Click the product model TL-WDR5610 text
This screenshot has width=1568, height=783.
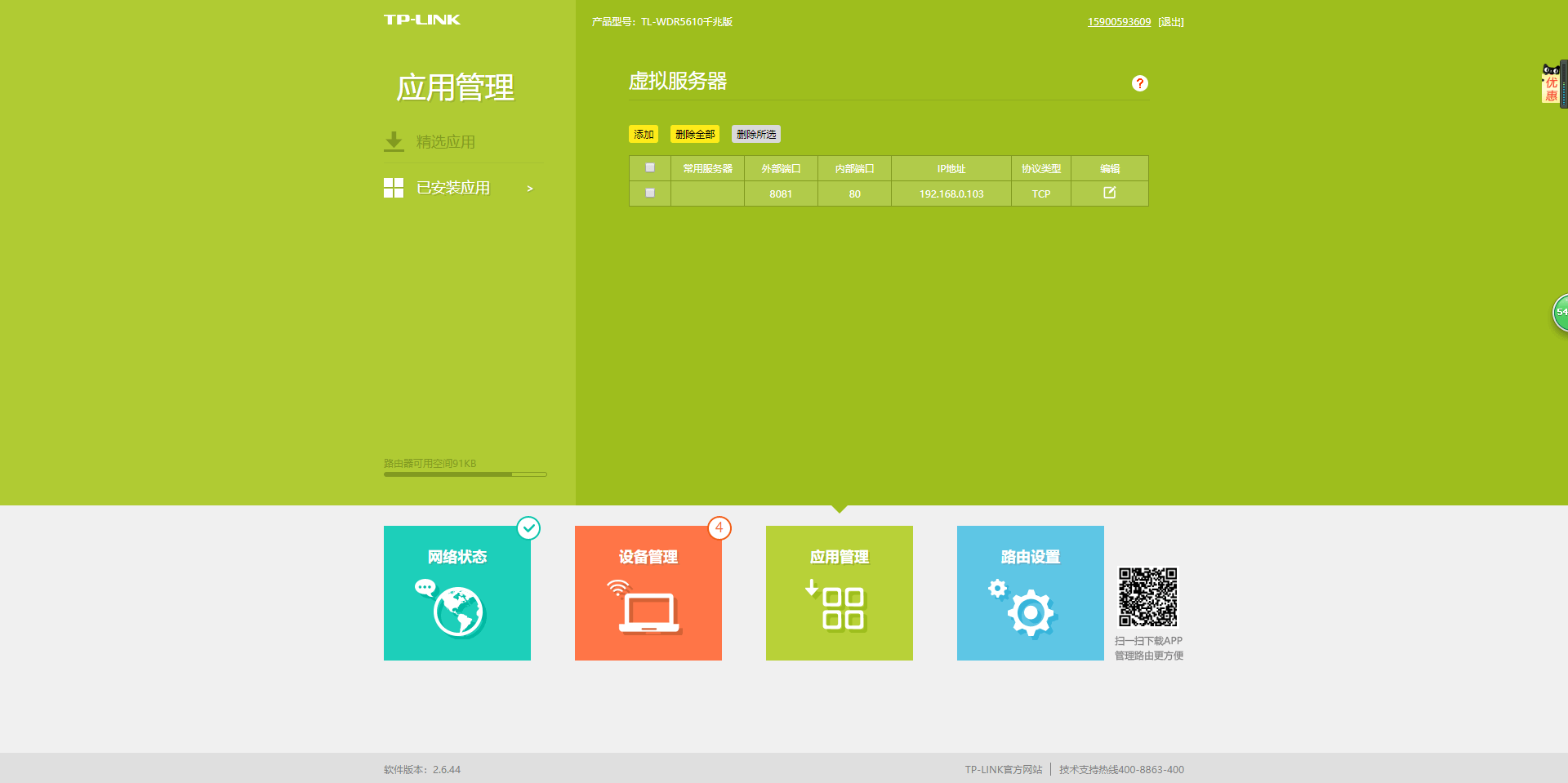click(x=662, y=22)
